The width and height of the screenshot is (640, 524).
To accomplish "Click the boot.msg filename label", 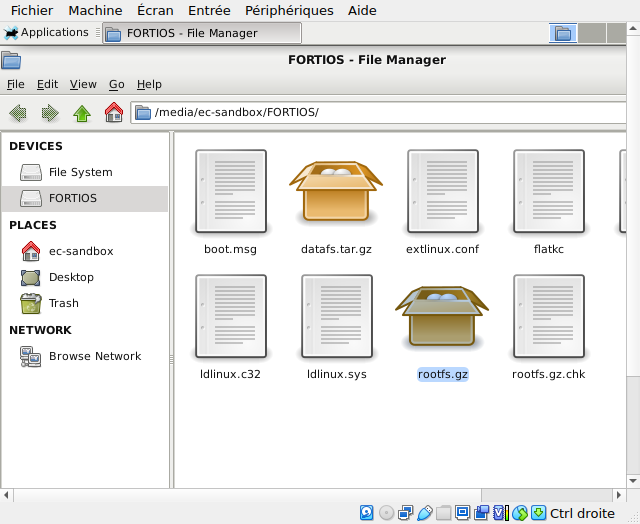I will click(230, 249).
